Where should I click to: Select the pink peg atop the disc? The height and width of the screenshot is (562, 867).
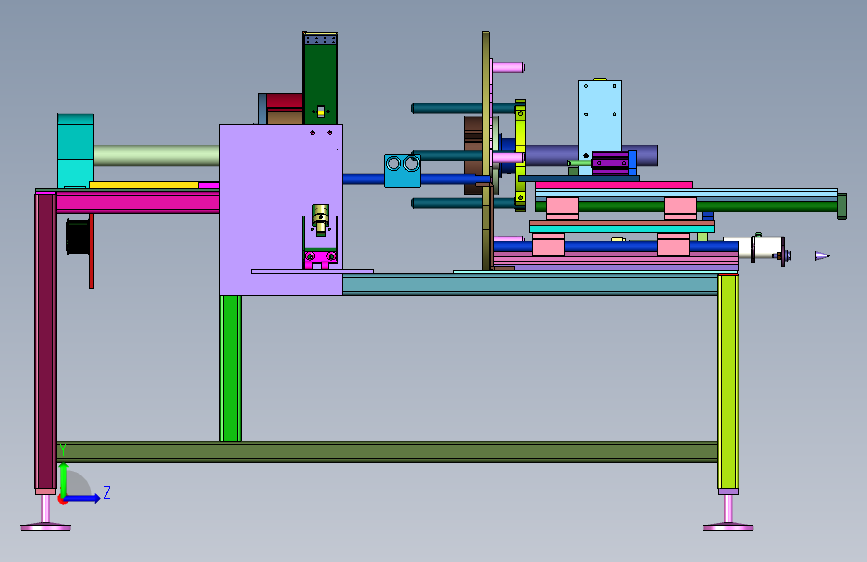pos(508,67)
